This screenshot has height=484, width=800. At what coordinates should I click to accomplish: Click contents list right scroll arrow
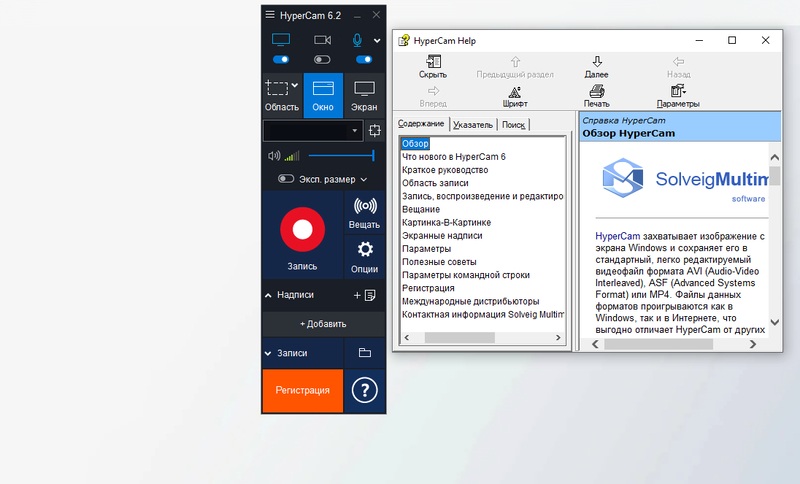click(558, 338)
